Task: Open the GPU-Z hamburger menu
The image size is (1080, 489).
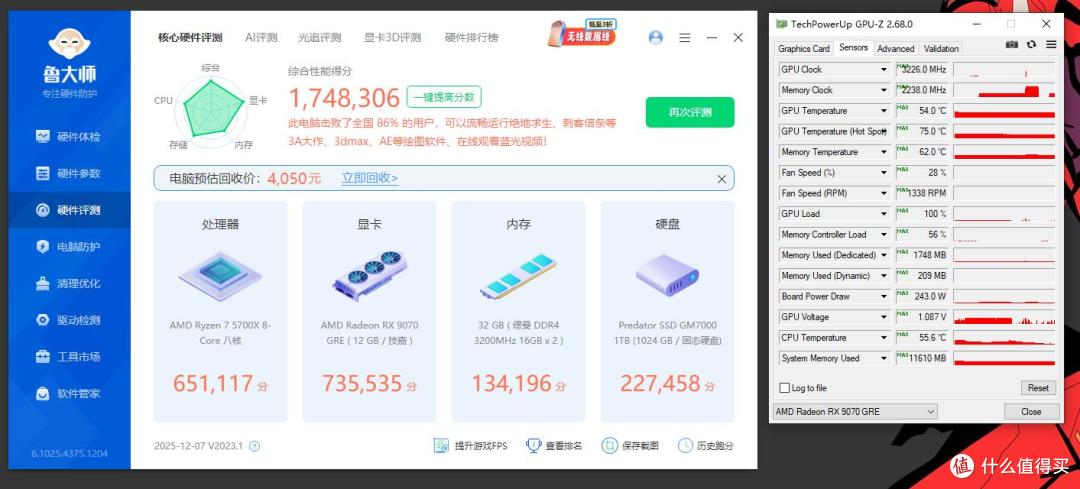Action: tap(1051, 45)
